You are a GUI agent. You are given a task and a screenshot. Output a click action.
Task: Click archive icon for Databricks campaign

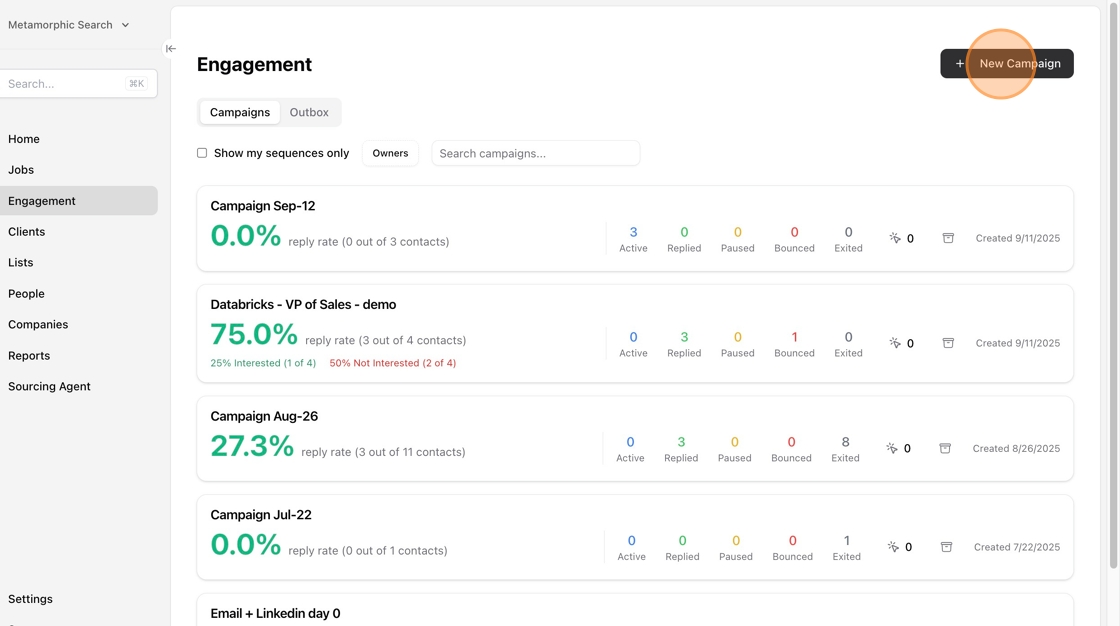click(948, 343)
